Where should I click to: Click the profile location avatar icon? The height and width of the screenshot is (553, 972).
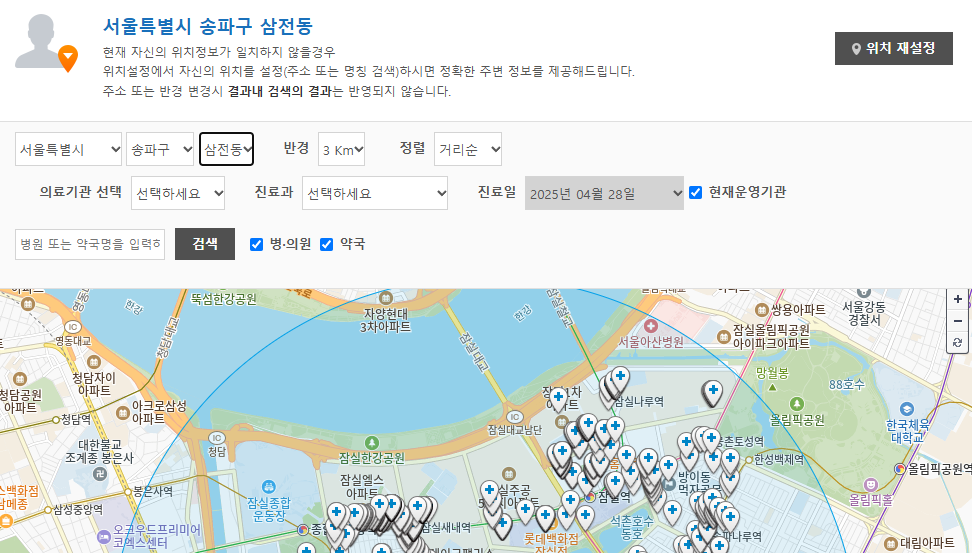click(46, 42)
